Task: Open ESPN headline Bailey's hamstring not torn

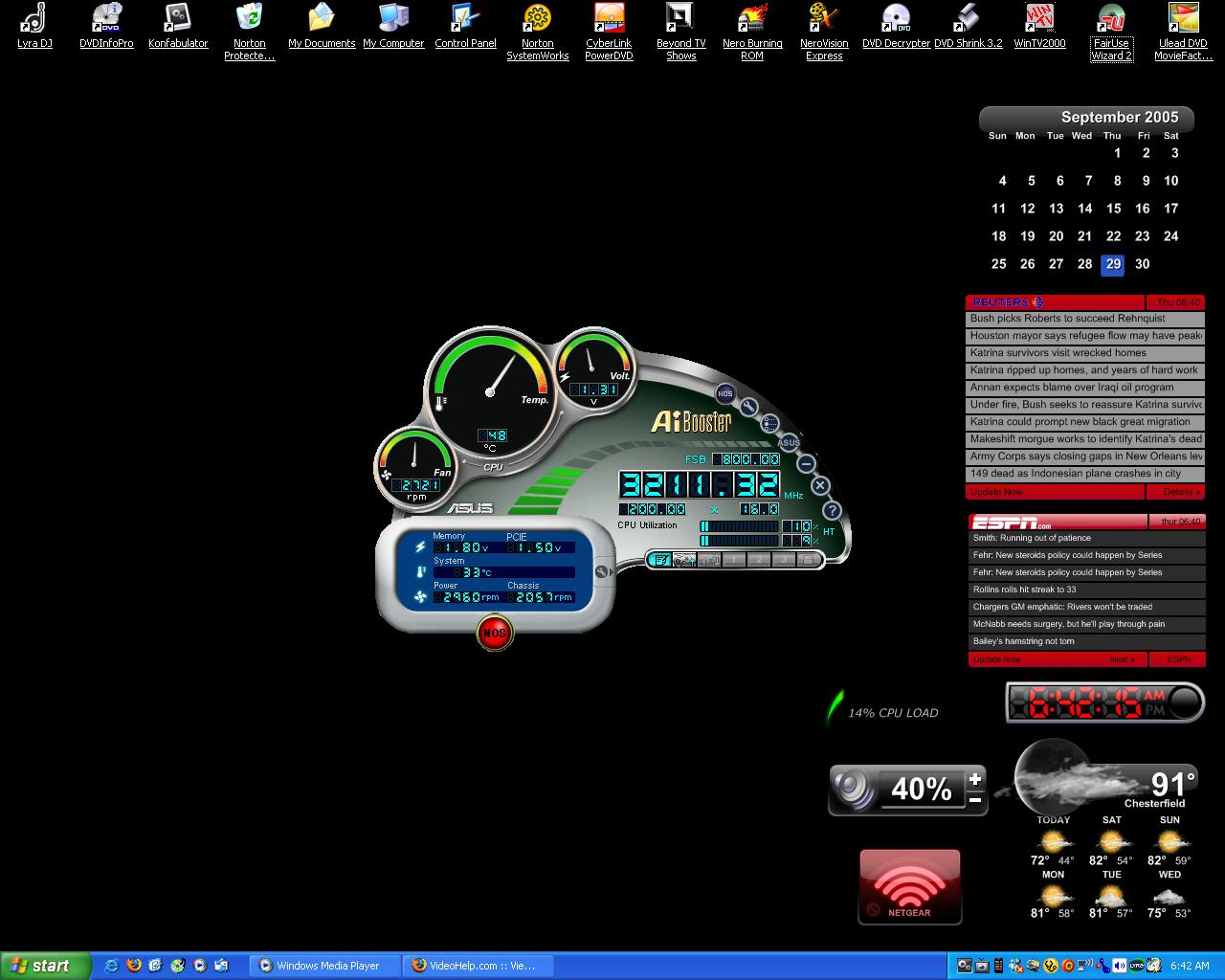Action: (1085, 641)
